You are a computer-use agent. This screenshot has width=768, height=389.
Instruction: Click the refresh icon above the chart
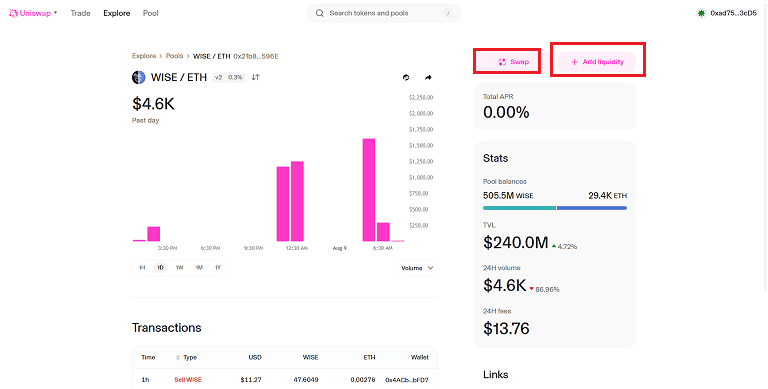click(x=406, y=77)
